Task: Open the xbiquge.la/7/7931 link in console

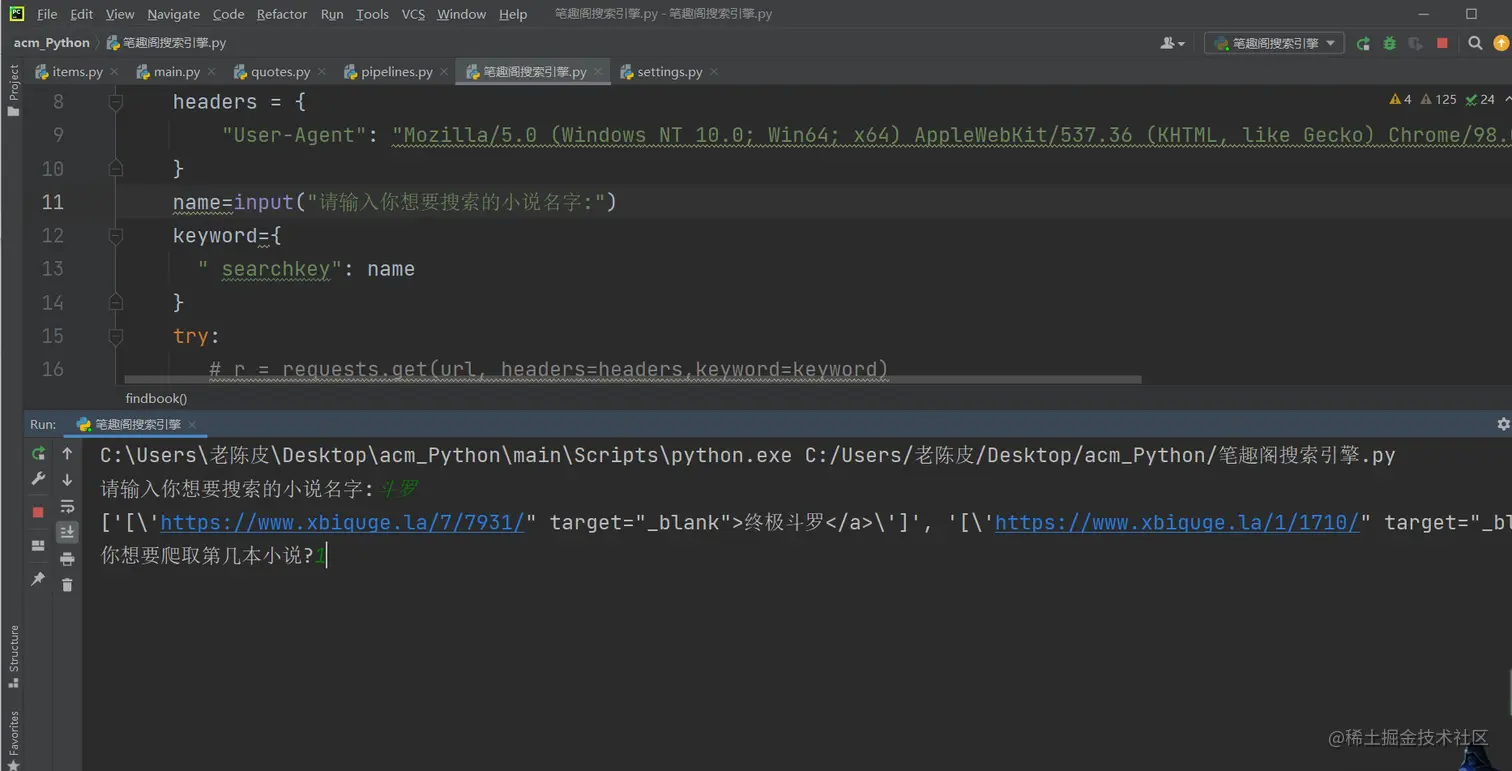Action: tap(342, 522)
